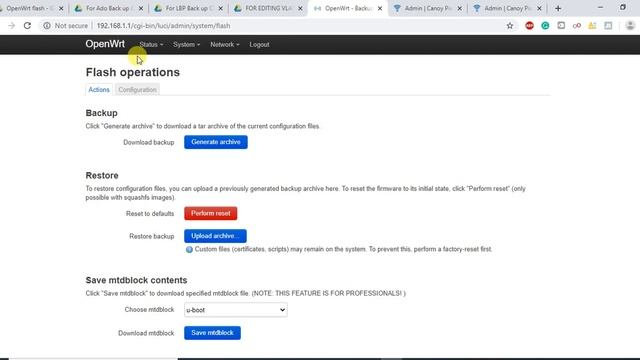This screenshot has height=360, width=640.
Task: Open the Network dropdown menu
Action: point(225,44)
